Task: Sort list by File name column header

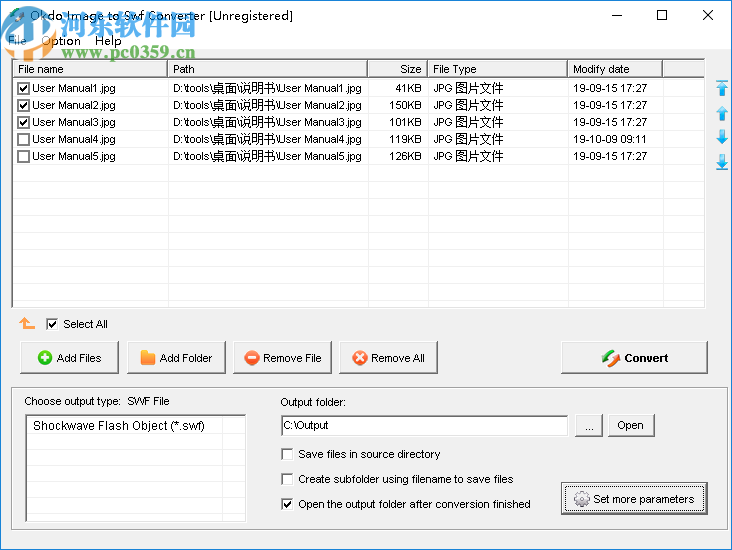Action: click(x=90, y=69)
